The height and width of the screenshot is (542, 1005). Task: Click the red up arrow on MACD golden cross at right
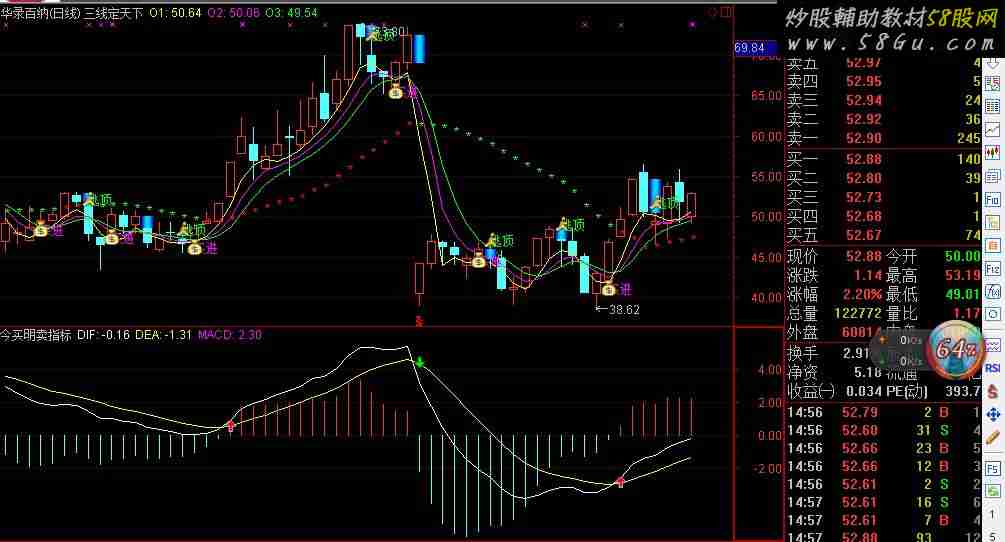point(620,481)
